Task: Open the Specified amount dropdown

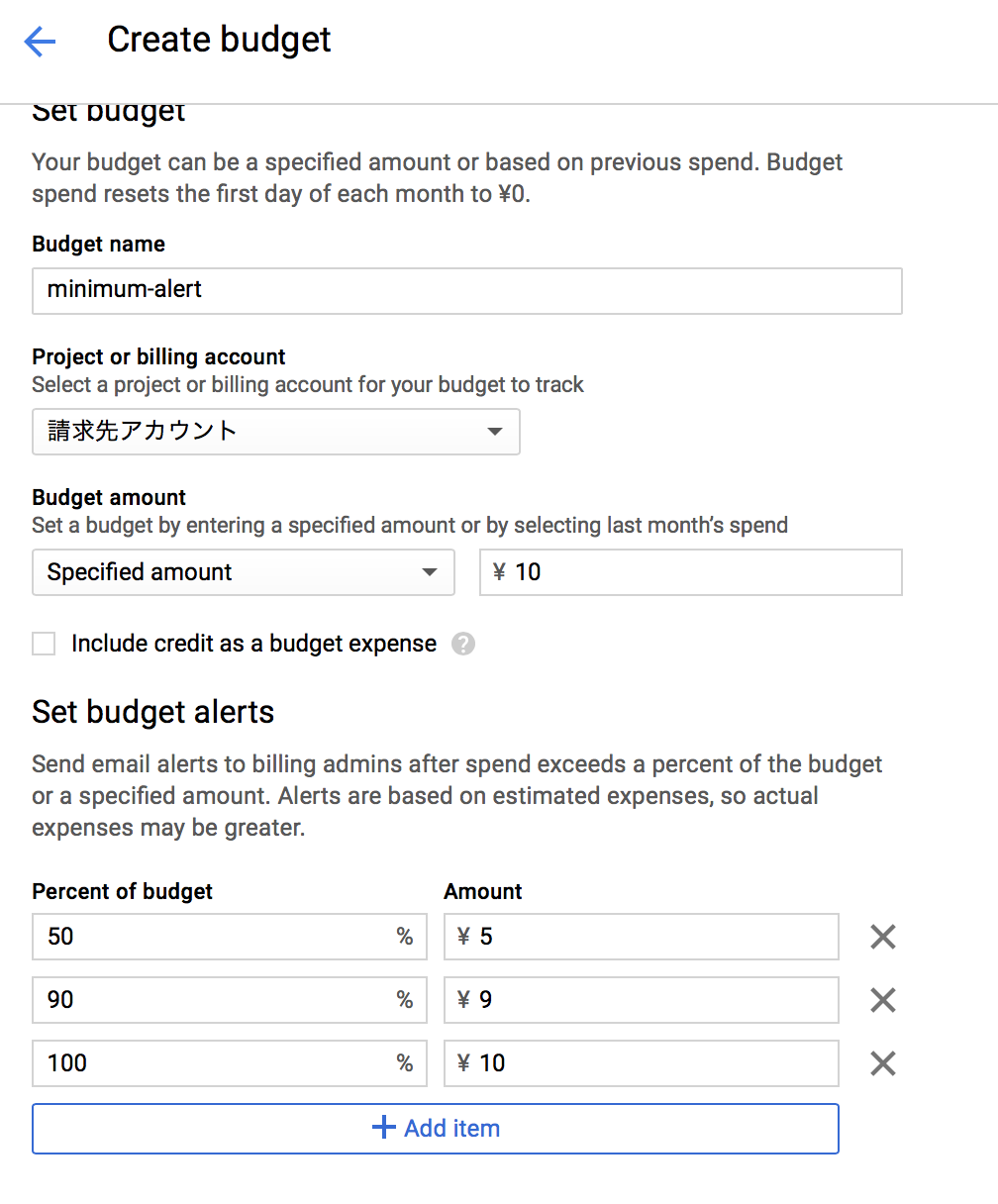Action: 243,572
